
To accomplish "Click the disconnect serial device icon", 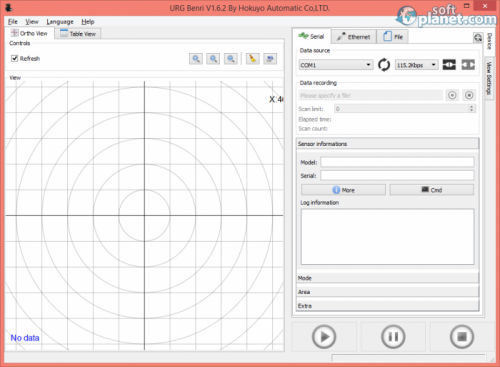I will click(x=468, y=65).
